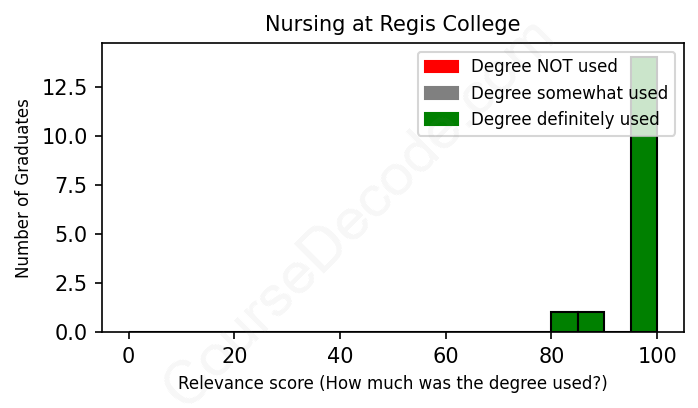
Task: Click the green bar at 80-85
Action: click(x=564, y=322)
